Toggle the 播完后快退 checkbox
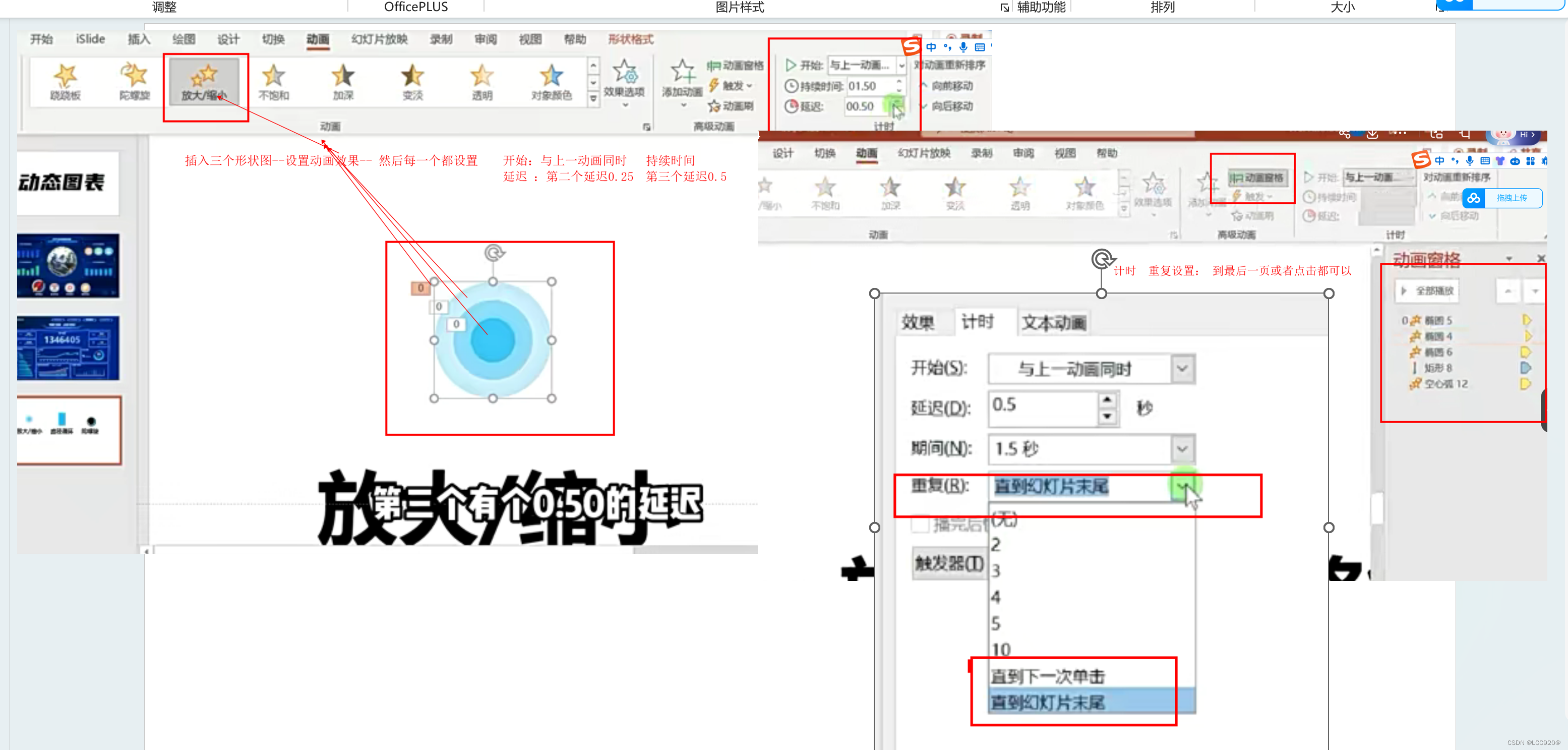This screenshot has height=750, width=1568. tap(920, 524)
